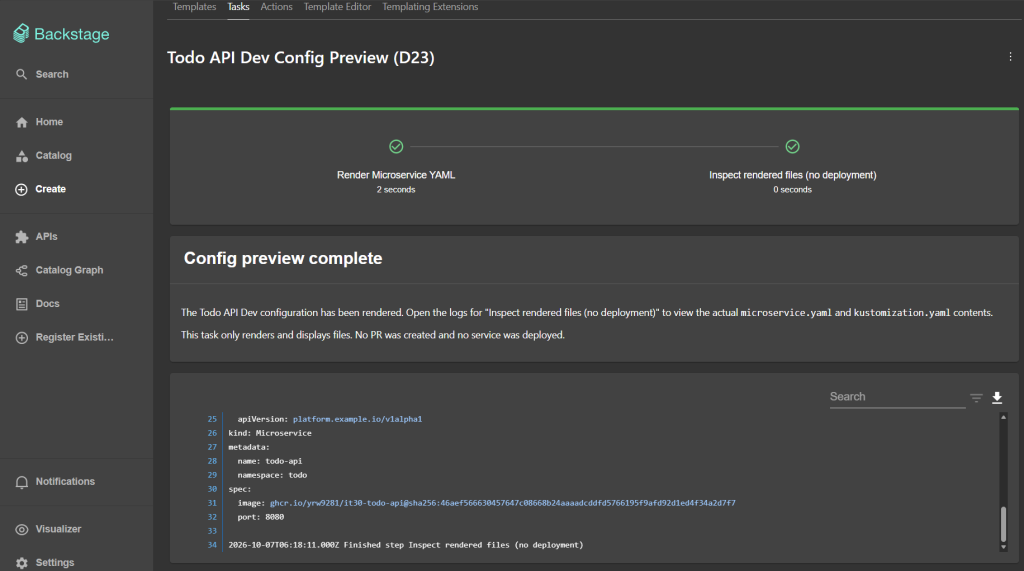
Task: Open the Catalog page
Action: click(x=44, y=155)
